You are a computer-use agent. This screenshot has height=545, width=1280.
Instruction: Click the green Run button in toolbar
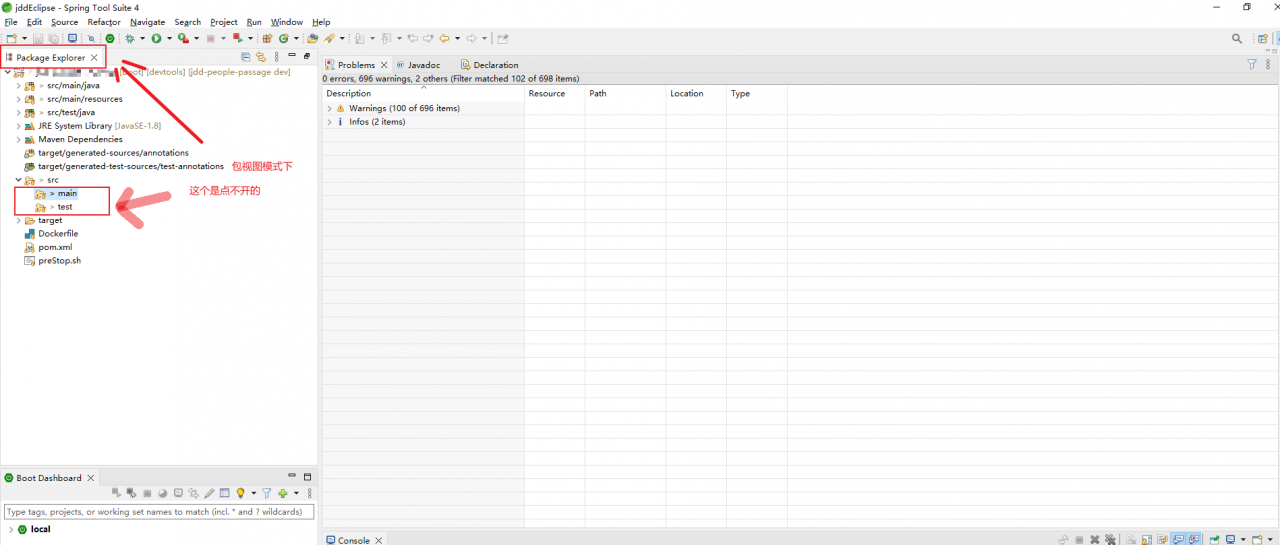coord(156,38)
